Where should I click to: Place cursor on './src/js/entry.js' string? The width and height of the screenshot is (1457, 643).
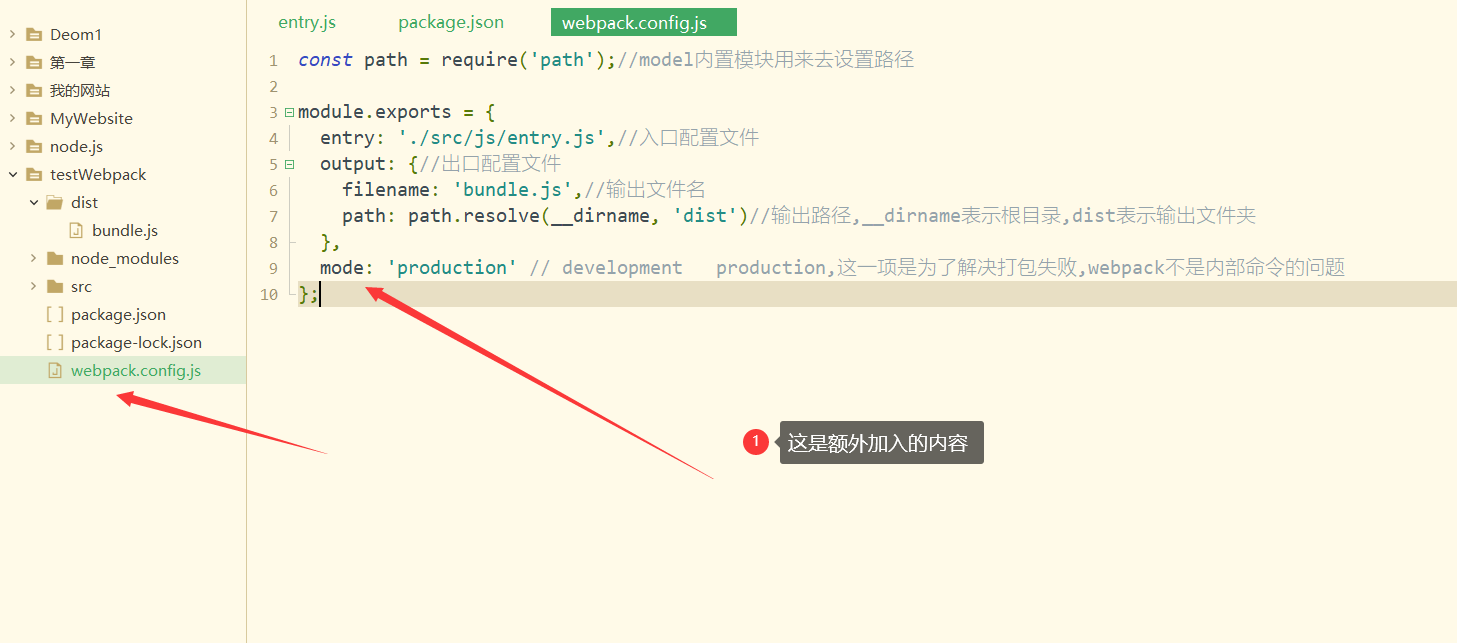[x=501, y=137]
